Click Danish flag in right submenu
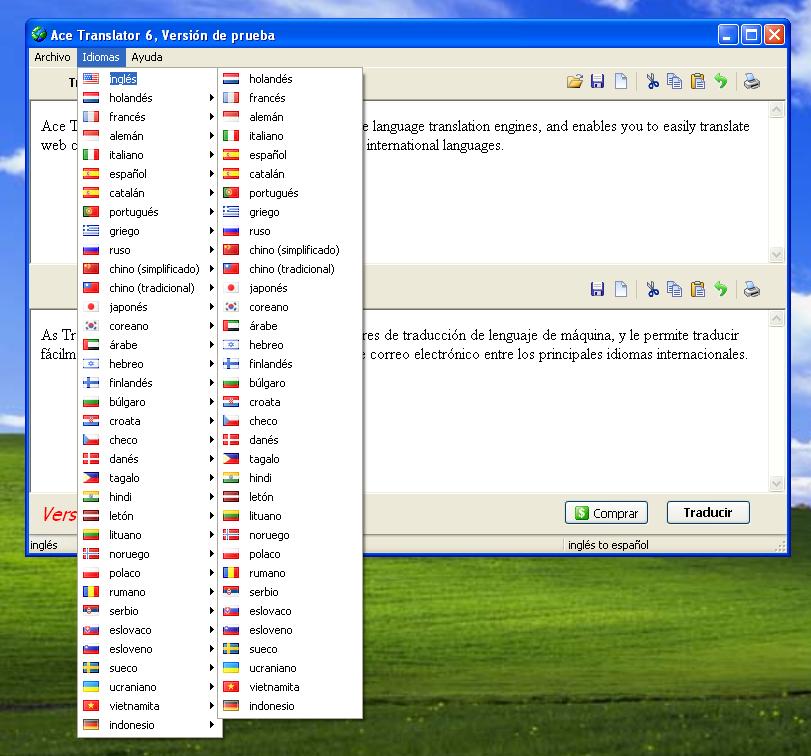The width and height of the screenshot is (811, 756). pos(231,440)
